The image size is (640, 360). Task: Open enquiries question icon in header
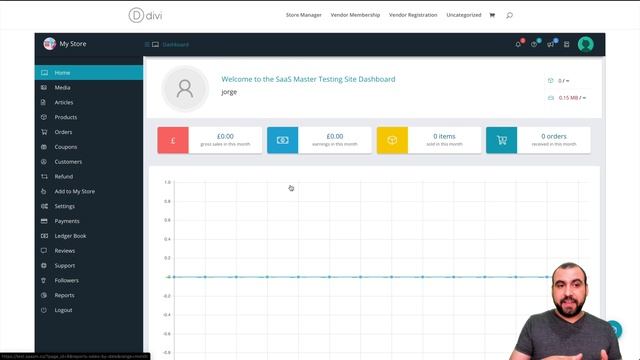534,44
